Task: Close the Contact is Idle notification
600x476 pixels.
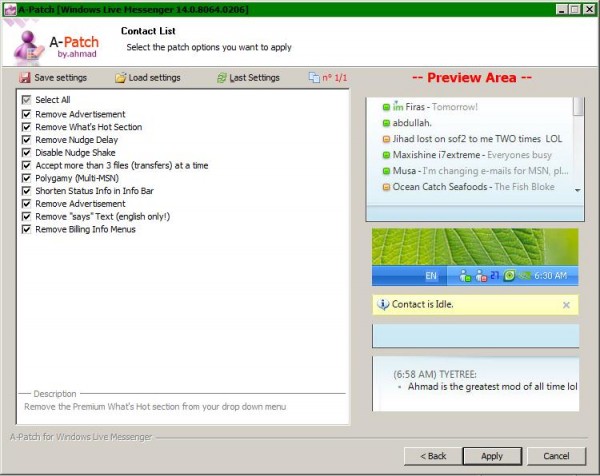Action: point(566,305)
